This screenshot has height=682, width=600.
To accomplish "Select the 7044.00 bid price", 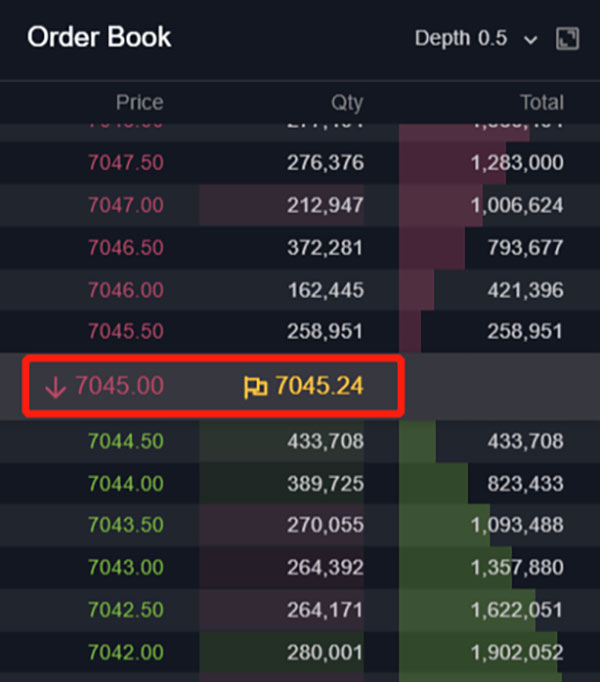I will pyautogui.click(x=125, y=483).
